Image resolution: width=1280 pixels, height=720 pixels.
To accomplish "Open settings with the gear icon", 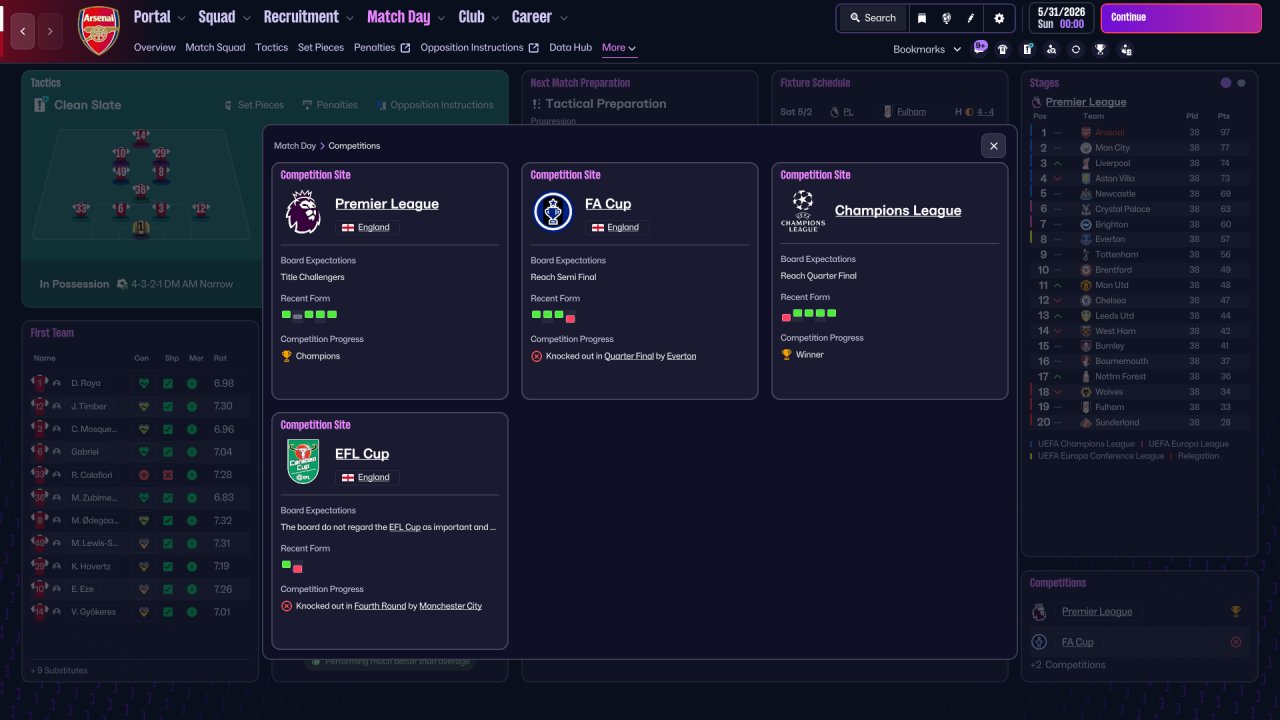I will 999,18.
